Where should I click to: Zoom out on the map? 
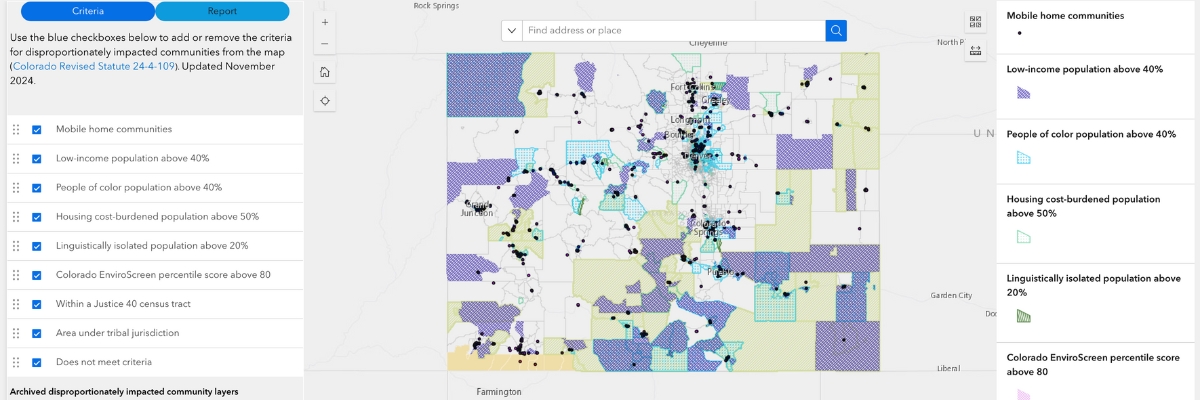click(x=325, y=44)
